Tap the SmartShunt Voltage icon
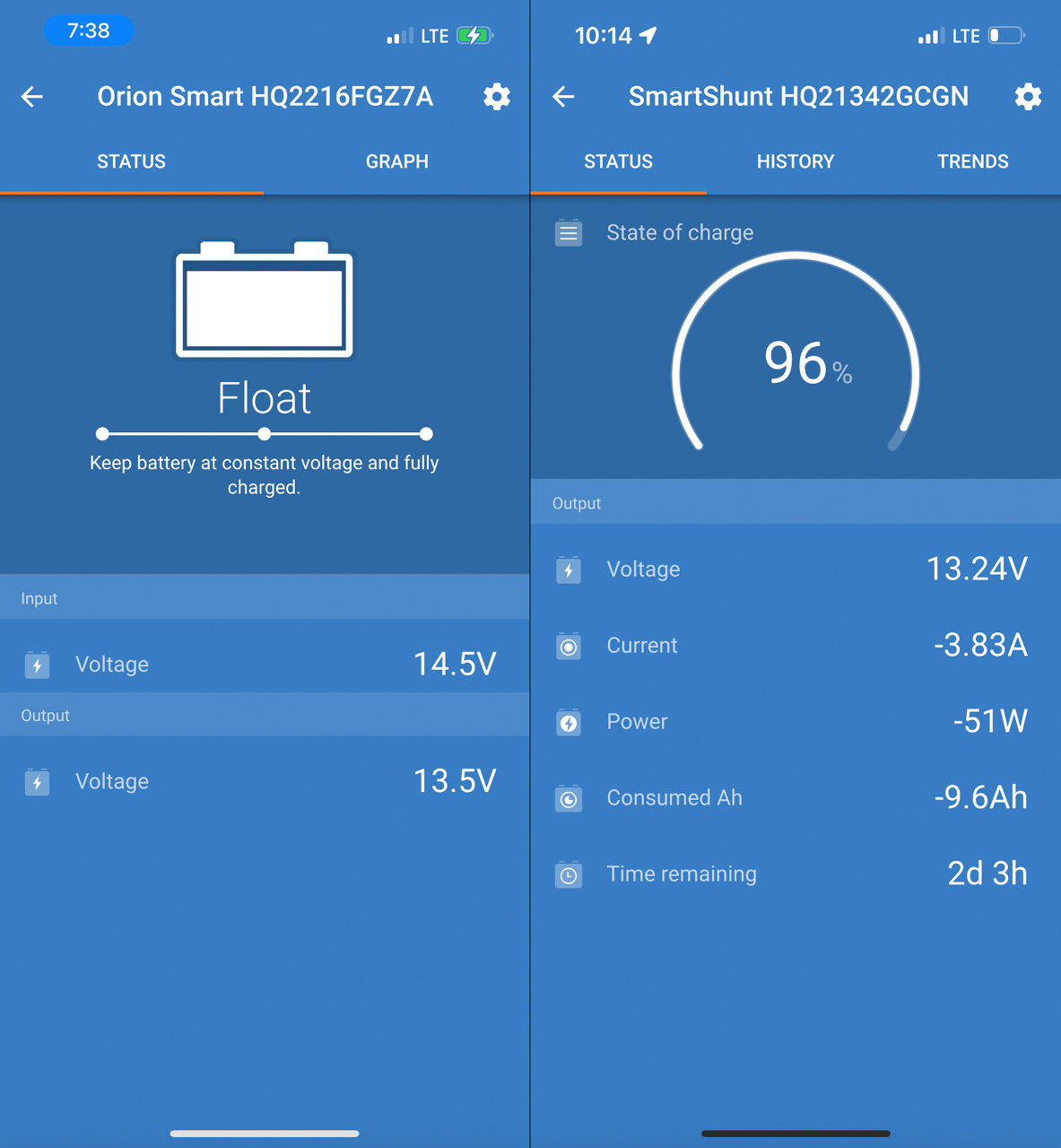Image resolution: width=1061 pixels, height=1148 pixels. coord(569,570)
